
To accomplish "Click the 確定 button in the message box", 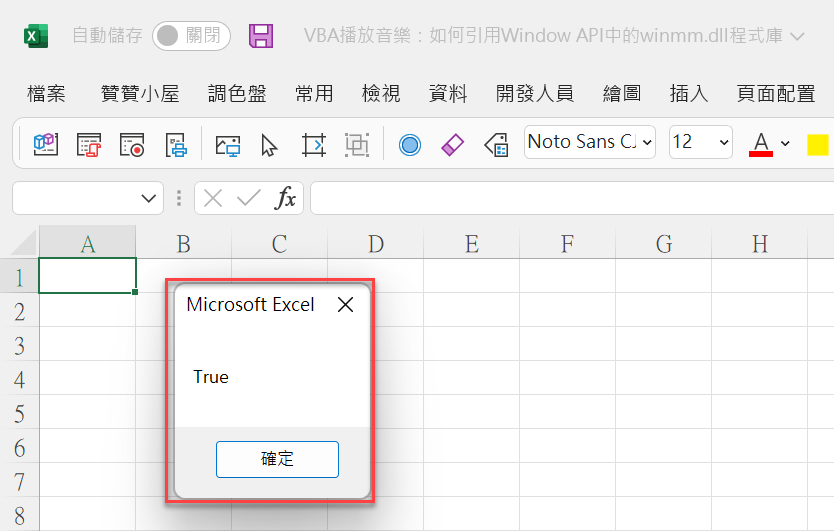I will pyautogui.click(x=277, y=459).
